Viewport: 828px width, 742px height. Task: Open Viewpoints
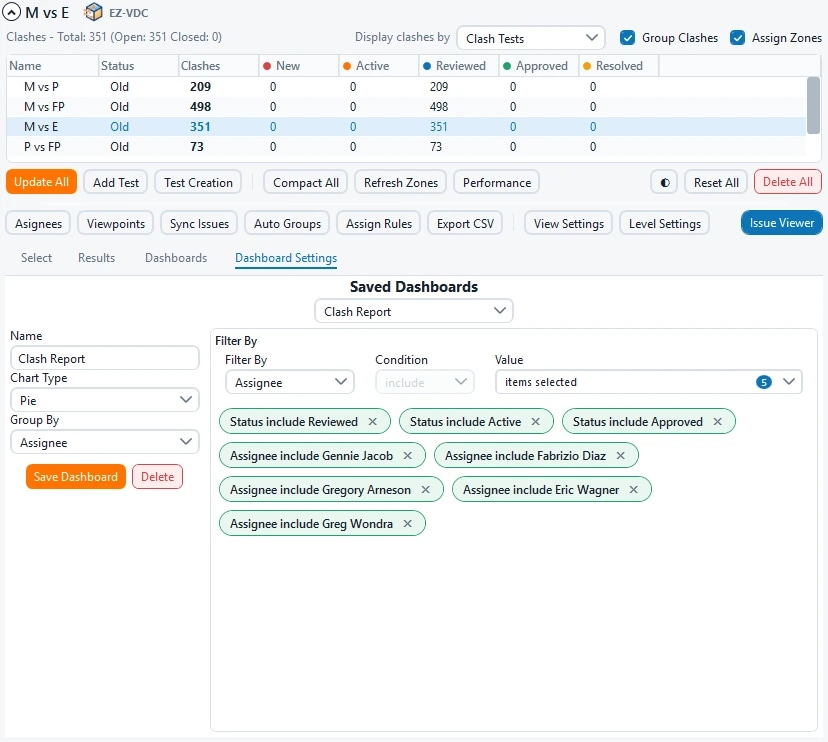(116, 223)
